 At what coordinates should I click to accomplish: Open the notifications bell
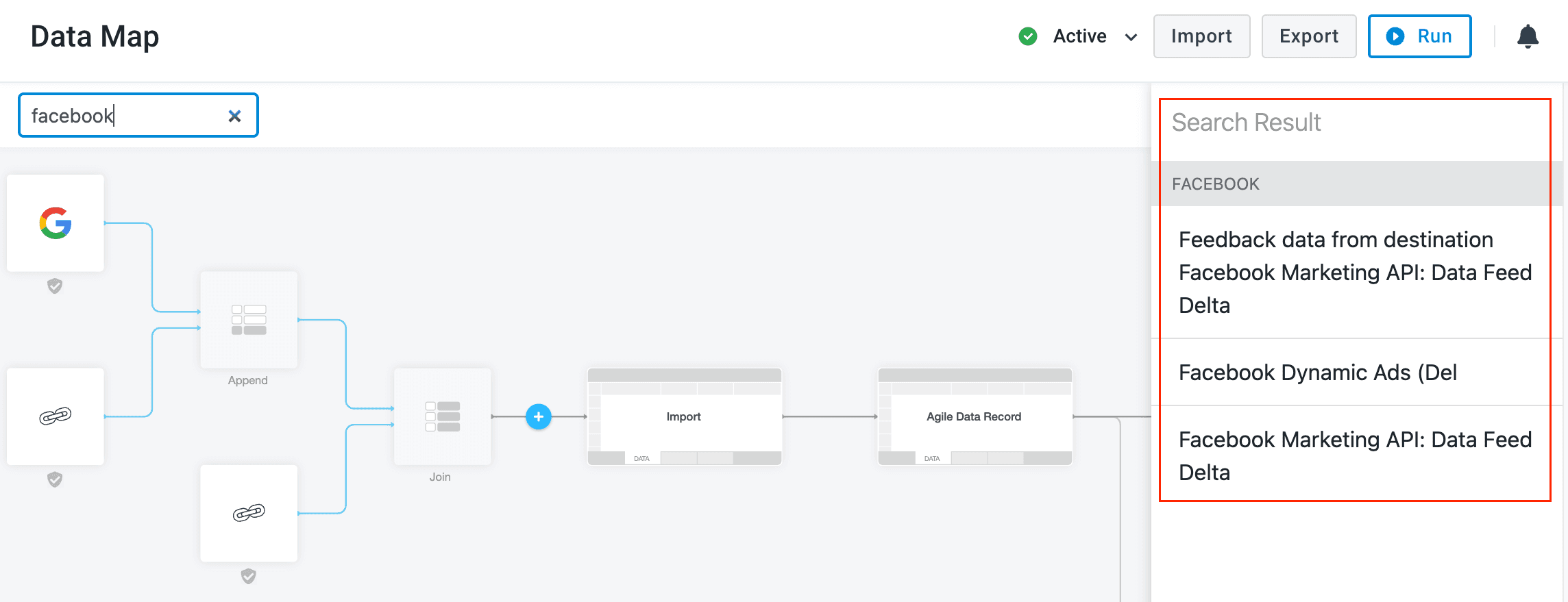1528,36
